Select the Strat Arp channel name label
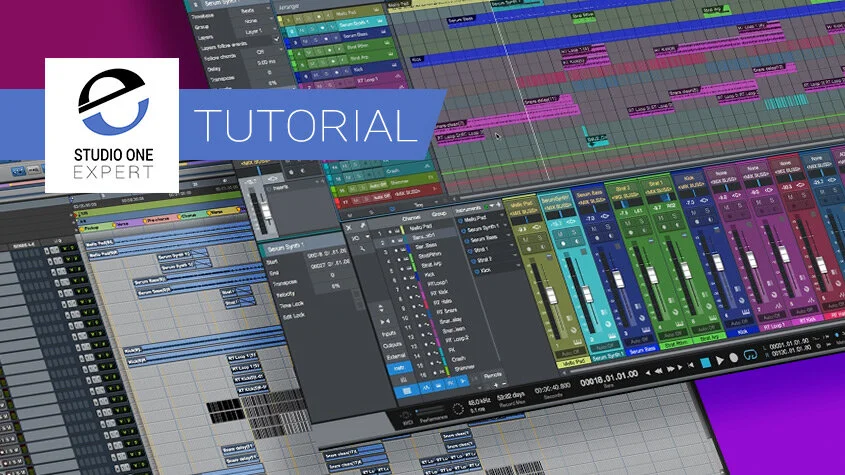The height and width of the screenshot is (475, 845). click(709, 338)
